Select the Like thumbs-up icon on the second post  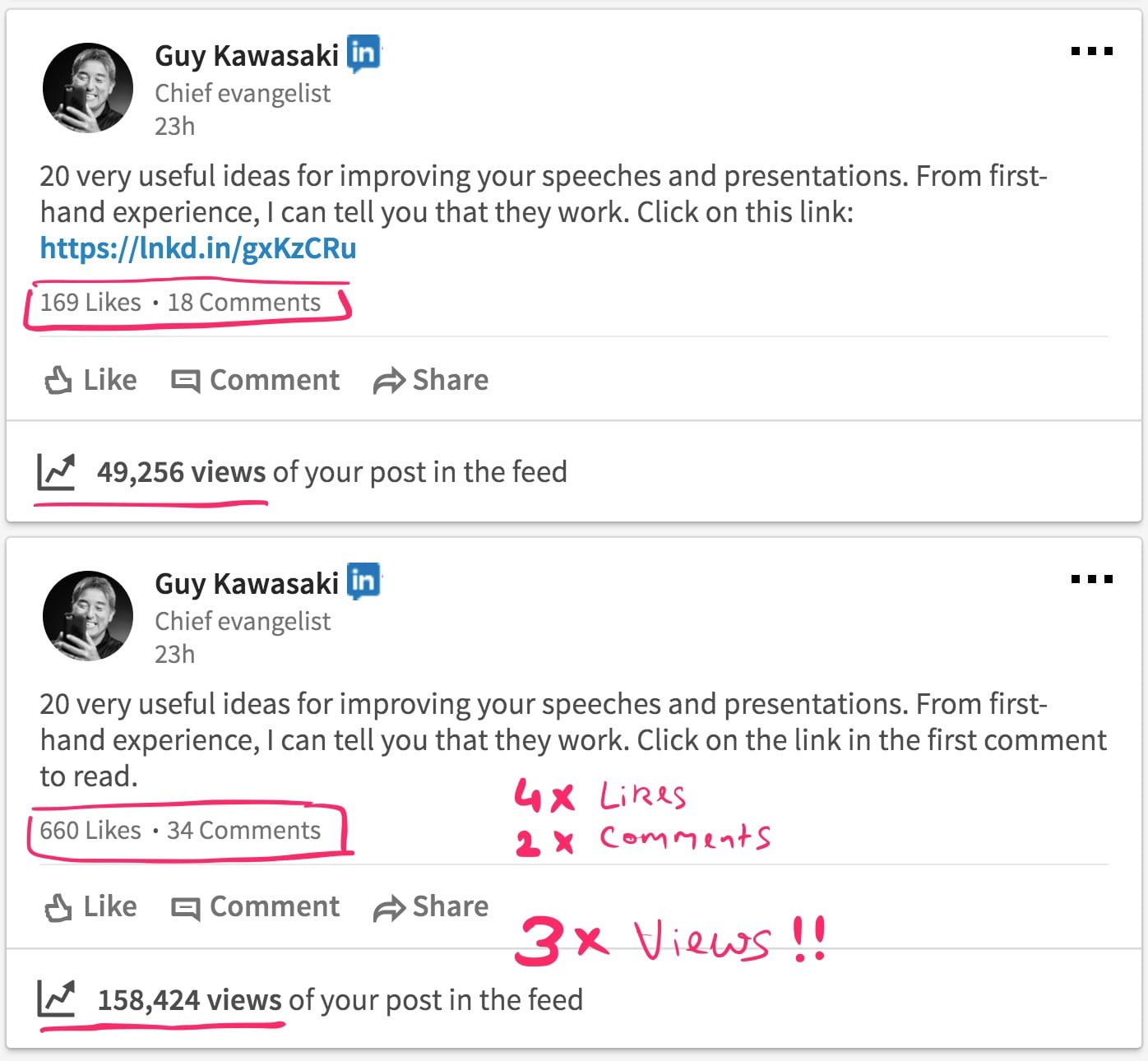(x=57, y=906)
